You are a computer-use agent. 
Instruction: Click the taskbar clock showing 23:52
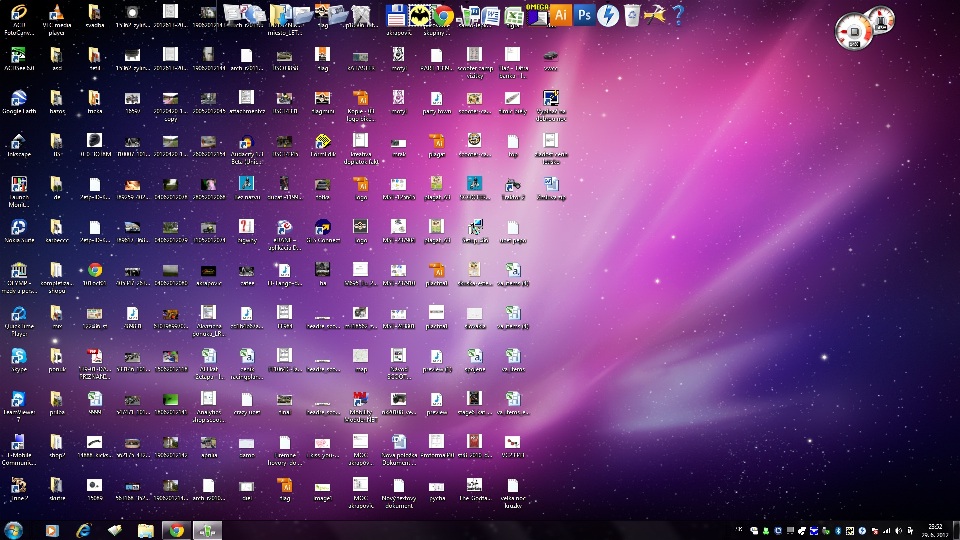935,529
